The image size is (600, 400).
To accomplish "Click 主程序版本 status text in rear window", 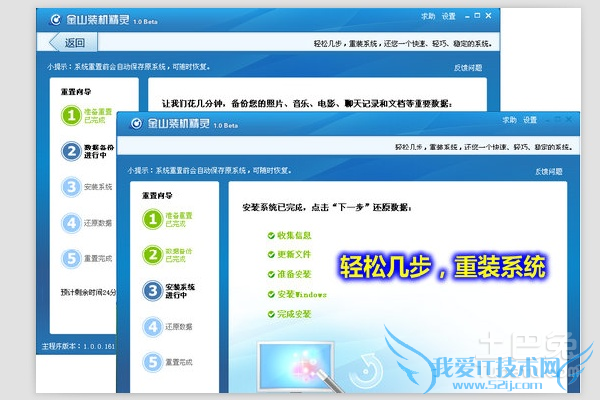I will (78, 346).
